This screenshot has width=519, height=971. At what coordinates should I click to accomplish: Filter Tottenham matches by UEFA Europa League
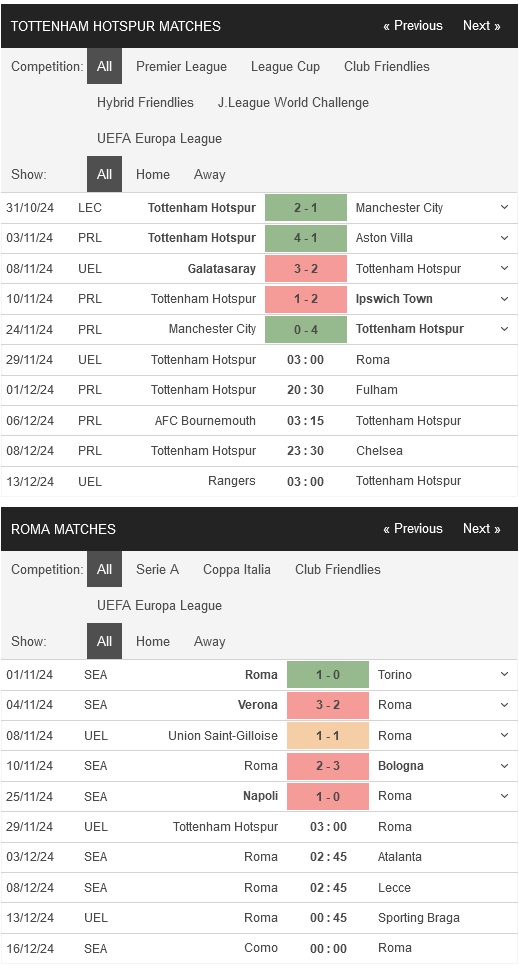point(159,138)
